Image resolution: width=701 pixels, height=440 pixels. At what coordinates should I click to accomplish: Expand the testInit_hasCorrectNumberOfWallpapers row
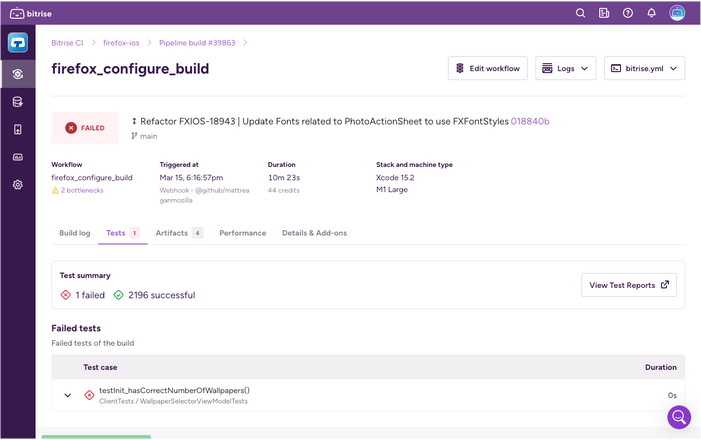68,395
